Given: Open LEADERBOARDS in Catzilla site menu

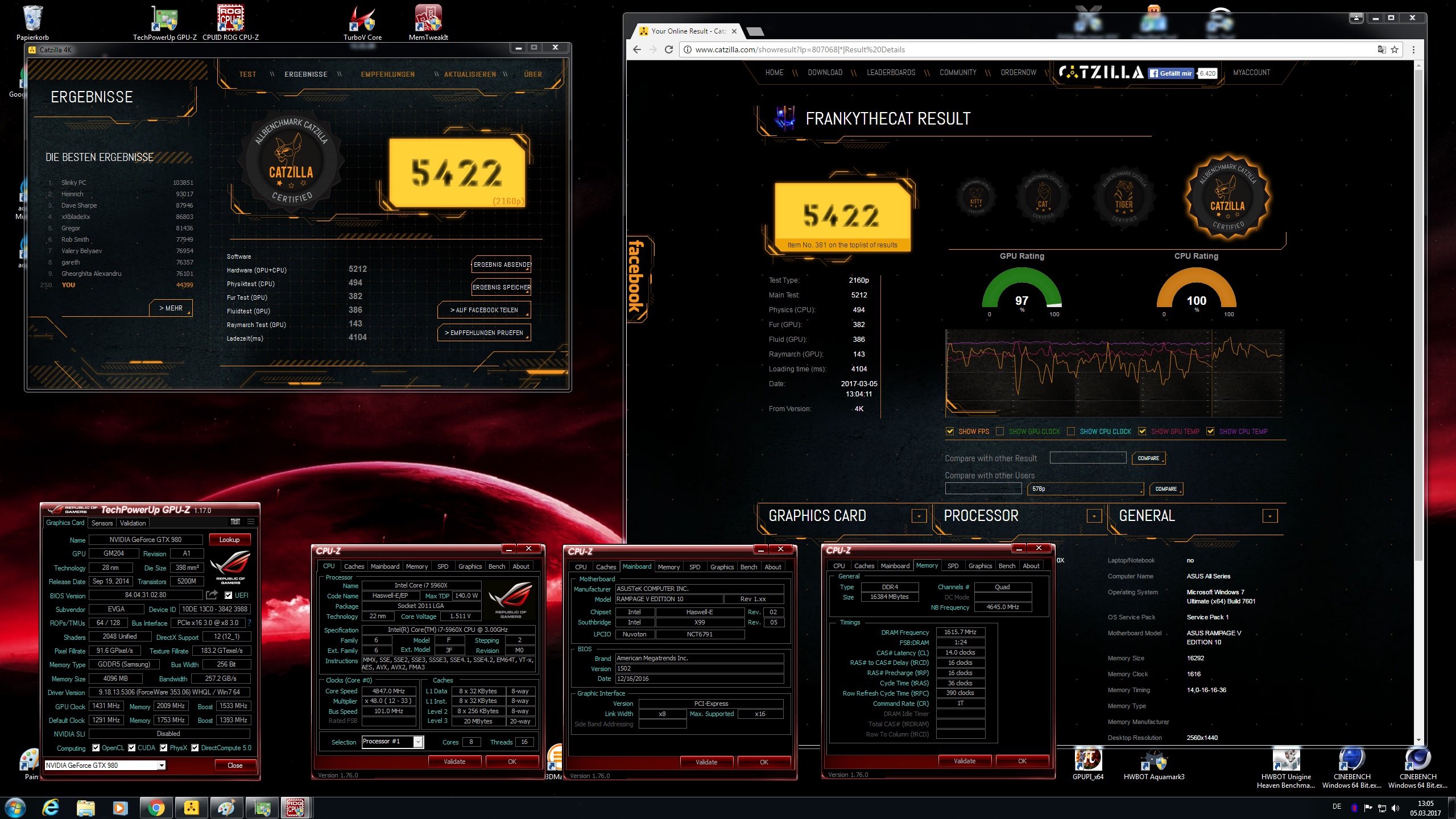Looking at the screenshot, I should pos(891,73).
